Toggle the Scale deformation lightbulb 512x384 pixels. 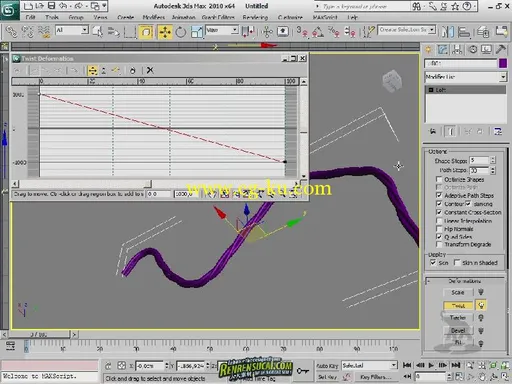(481, 292)
